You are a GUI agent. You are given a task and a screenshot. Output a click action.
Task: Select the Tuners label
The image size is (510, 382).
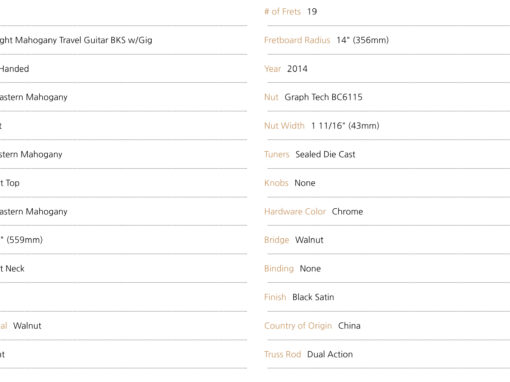[x=277, y=154]
